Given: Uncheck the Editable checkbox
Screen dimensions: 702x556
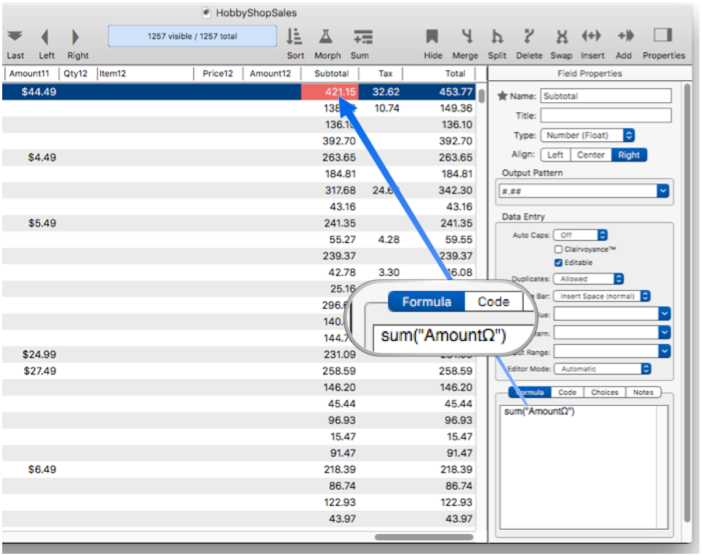Looking at the screenshot, I should tap(558, 262).
